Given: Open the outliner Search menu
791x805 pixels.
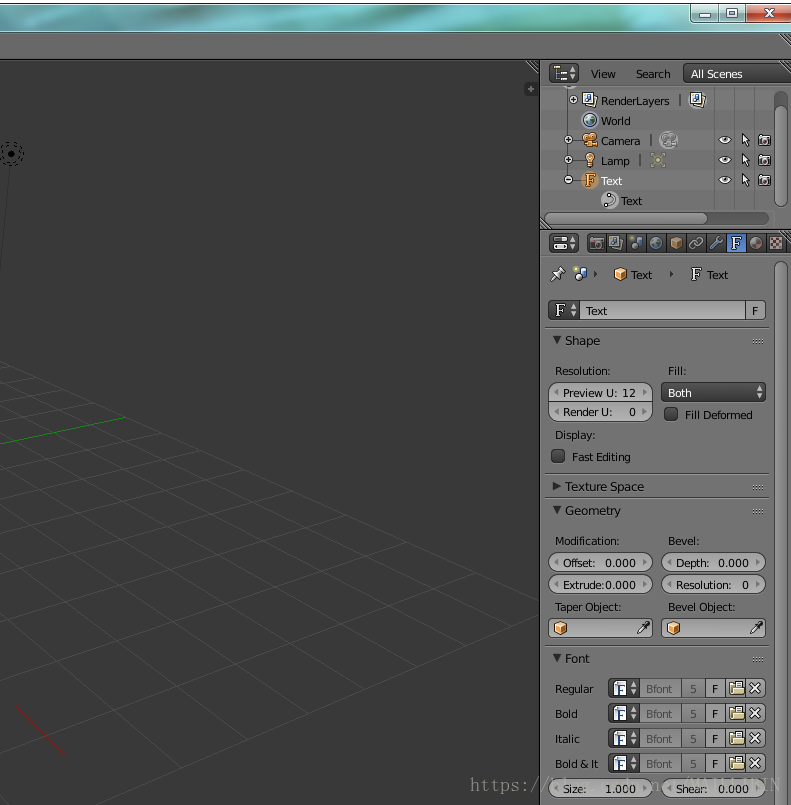Looking at the screenshot, I should point(653,74).
